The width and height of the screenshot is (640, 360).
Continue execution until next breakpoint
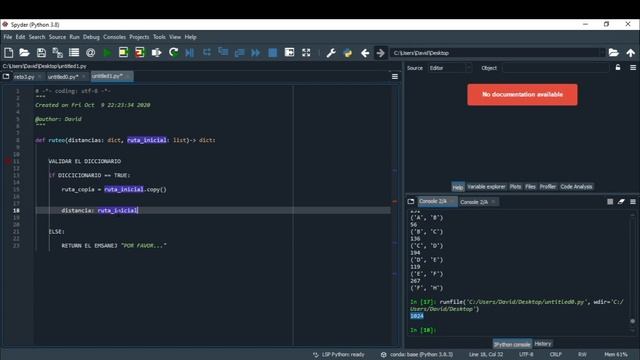tap(256, 53)
